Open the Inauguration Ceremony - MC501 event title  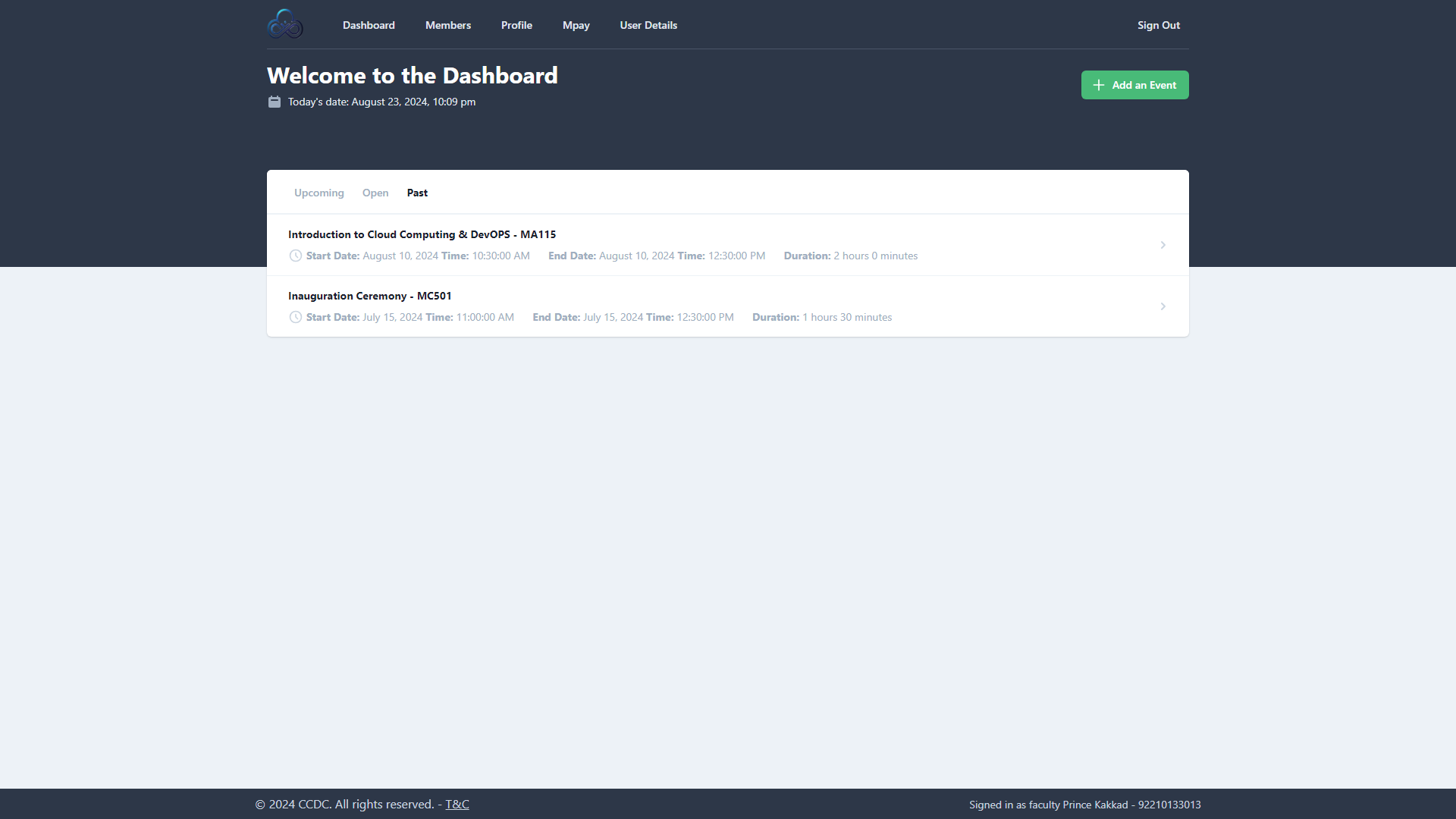click(369, 296)
